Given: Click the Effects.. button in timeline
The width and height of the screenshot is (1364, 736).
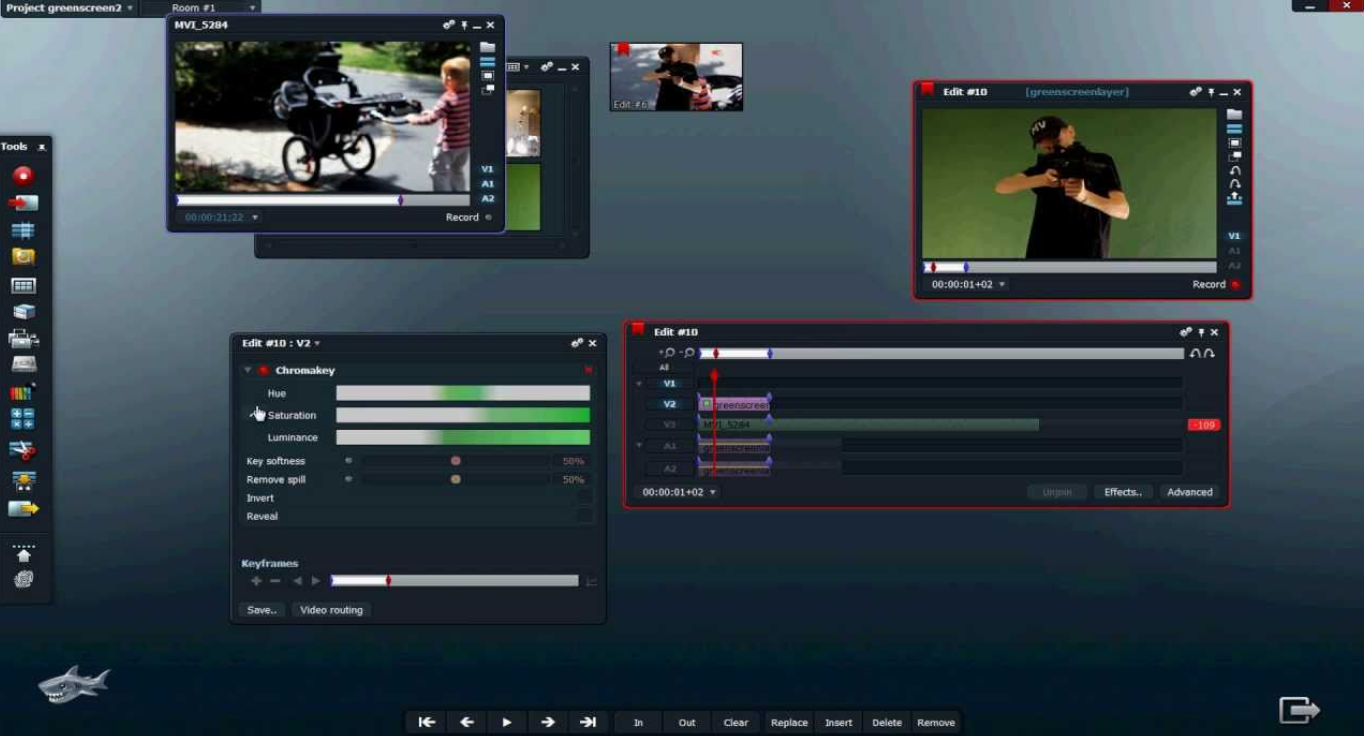Looking at the screenshot, I should click(1123, 492).
